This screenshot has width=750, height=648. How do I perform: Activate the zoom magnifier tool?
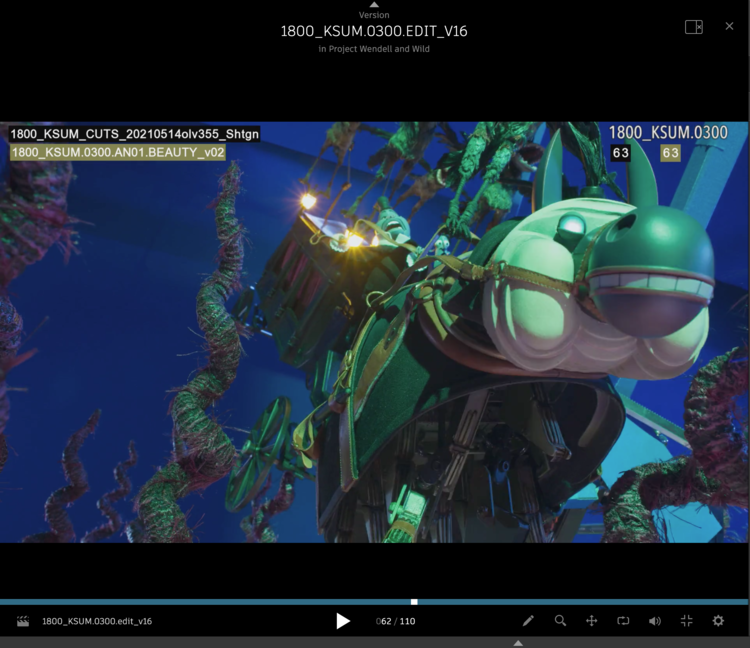[560, 621]
